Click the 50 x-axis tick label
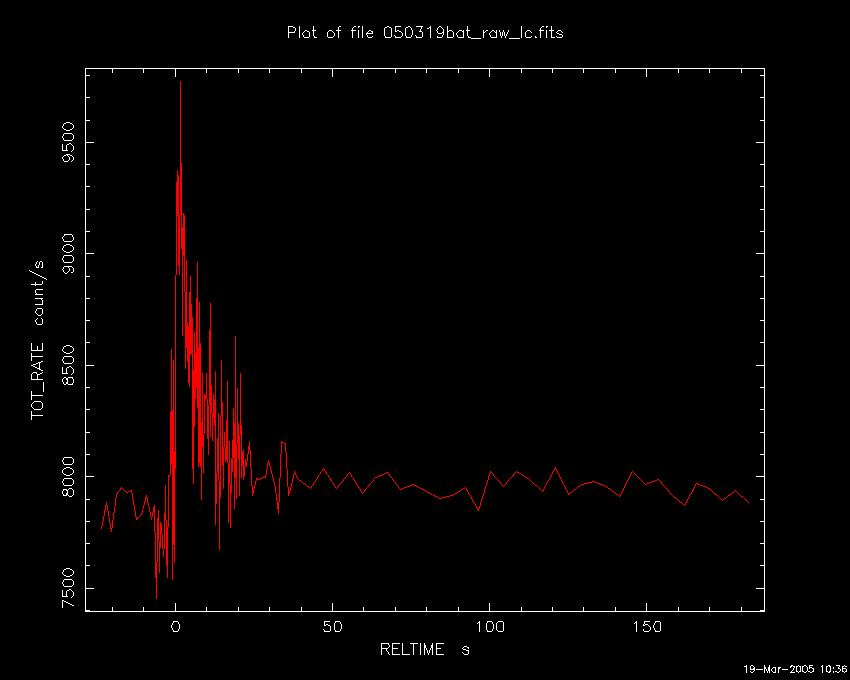850x680 pixels. [333, 627]
